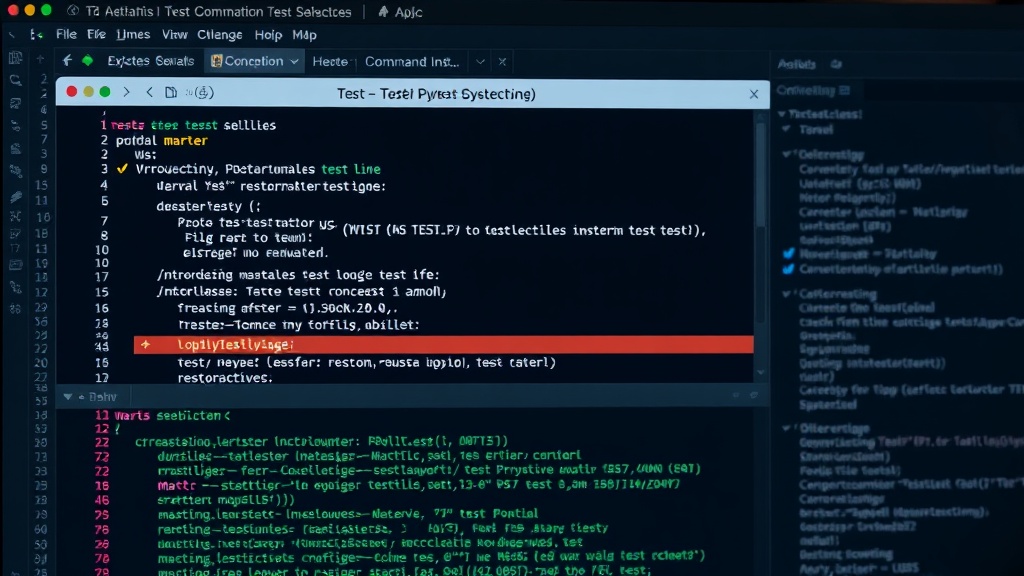
Task: Collapse the topmost tree node in the right panel
Action: (782, 114)
